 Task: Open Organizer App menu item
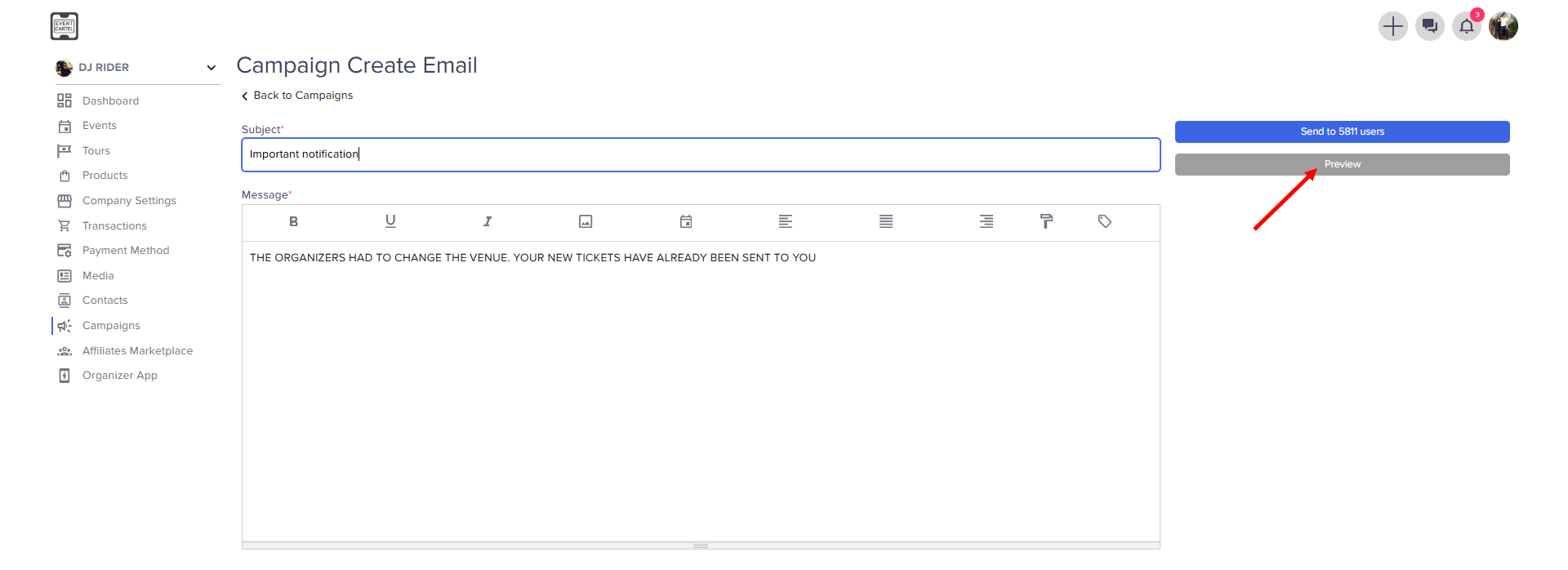[120, 376]
